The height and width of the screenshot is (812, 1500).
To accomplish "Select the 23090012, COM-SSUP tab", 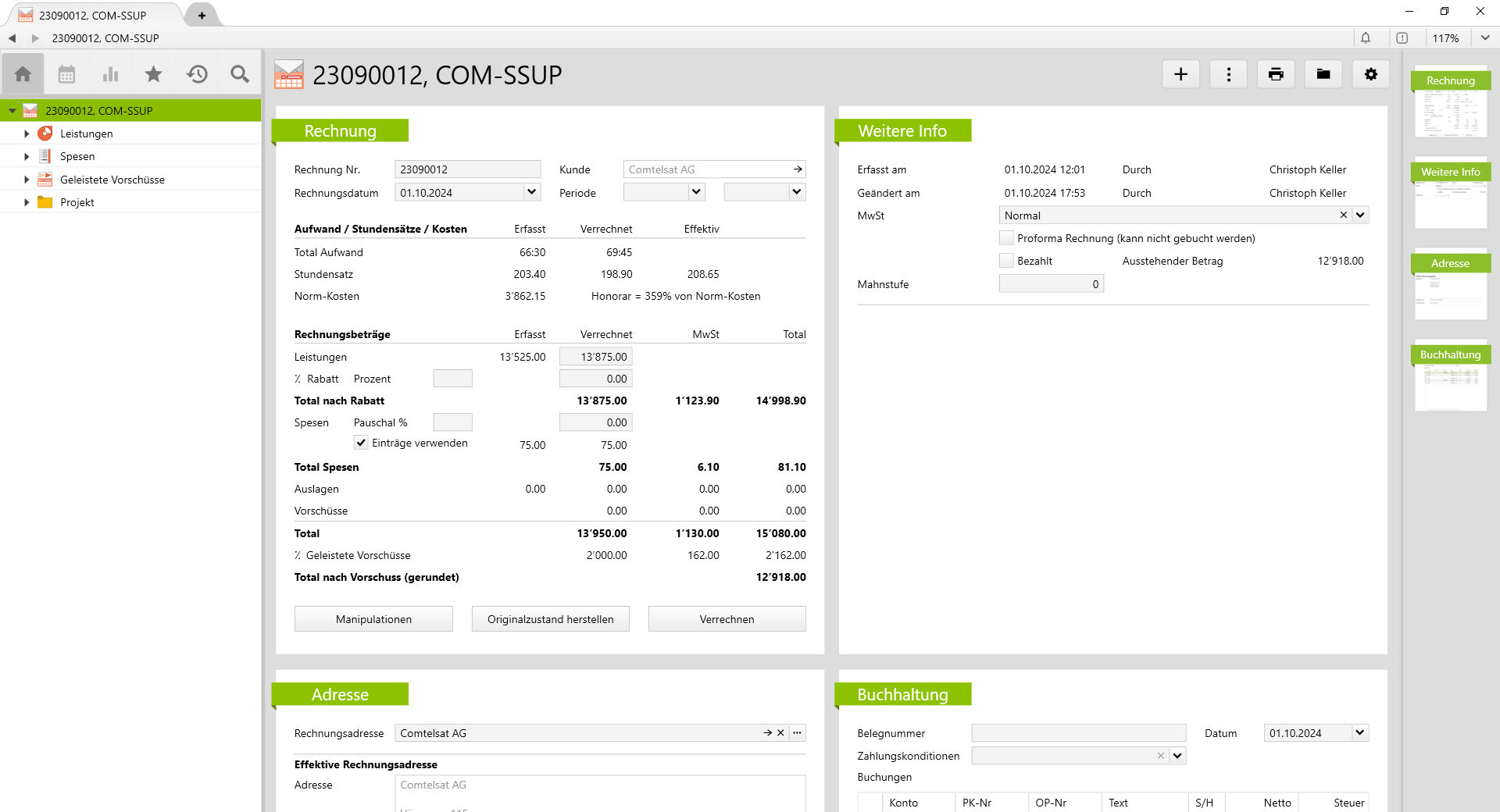I will pos(92,15).
